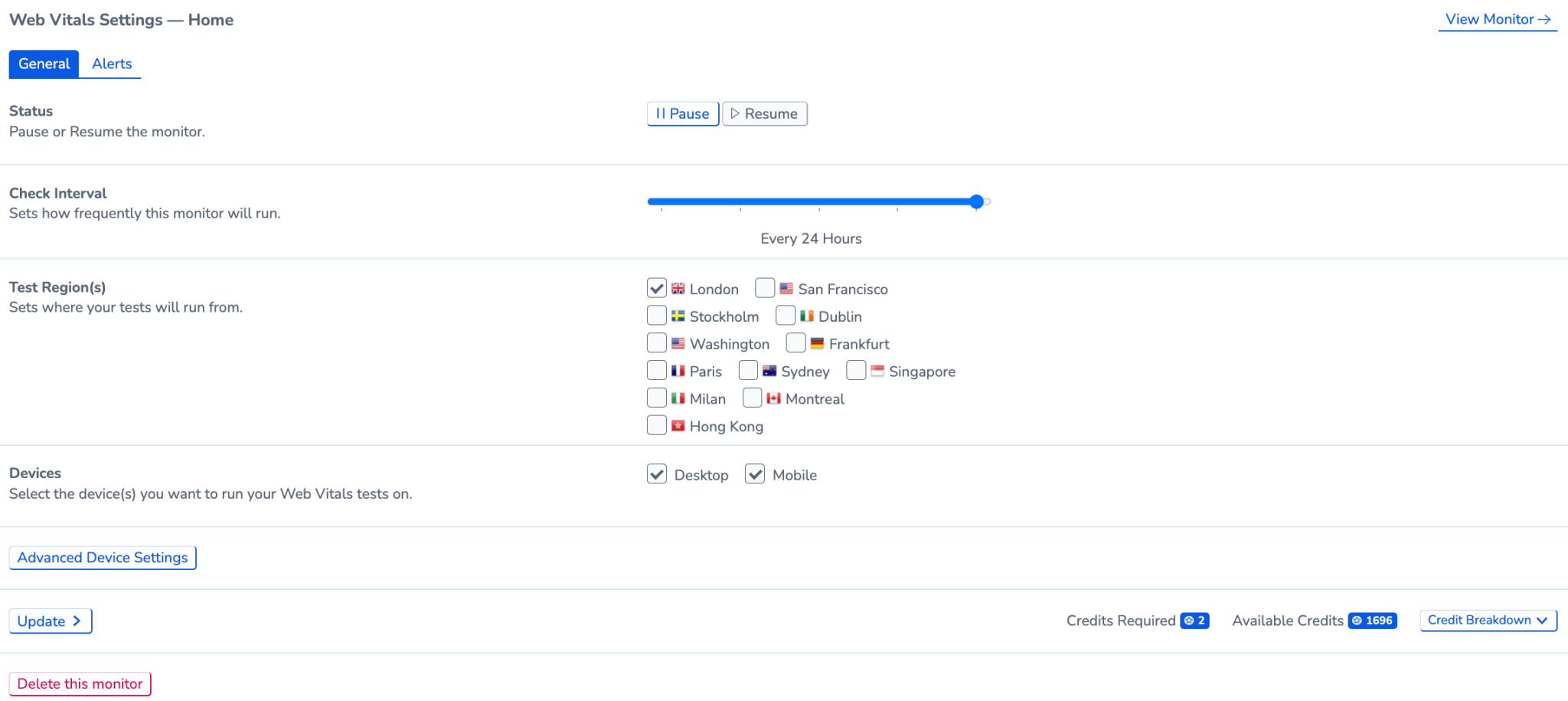Click Delete this monitor
Image resolution: width=1568 pixels, height=701 pixels.
tap(80, 683)
